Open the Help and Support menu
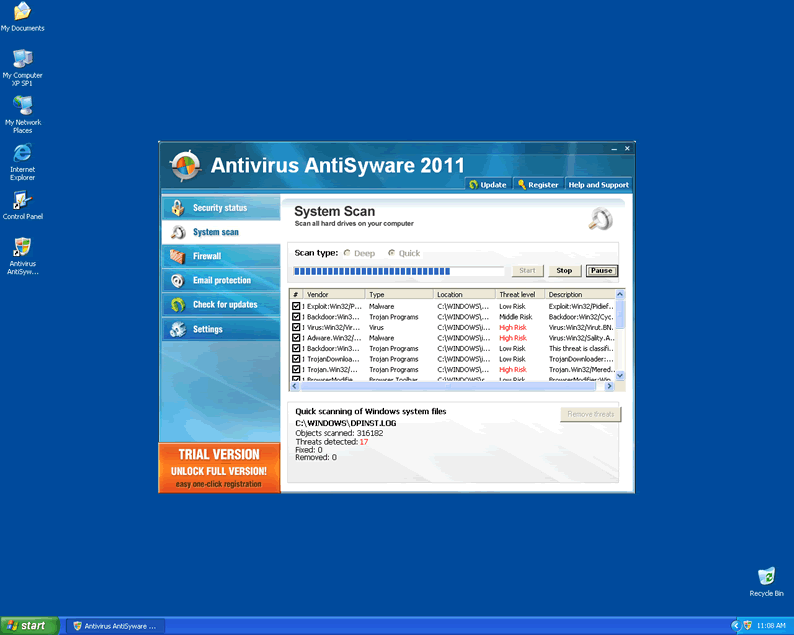This screenshot has width=794, height=635. (598, 185)
